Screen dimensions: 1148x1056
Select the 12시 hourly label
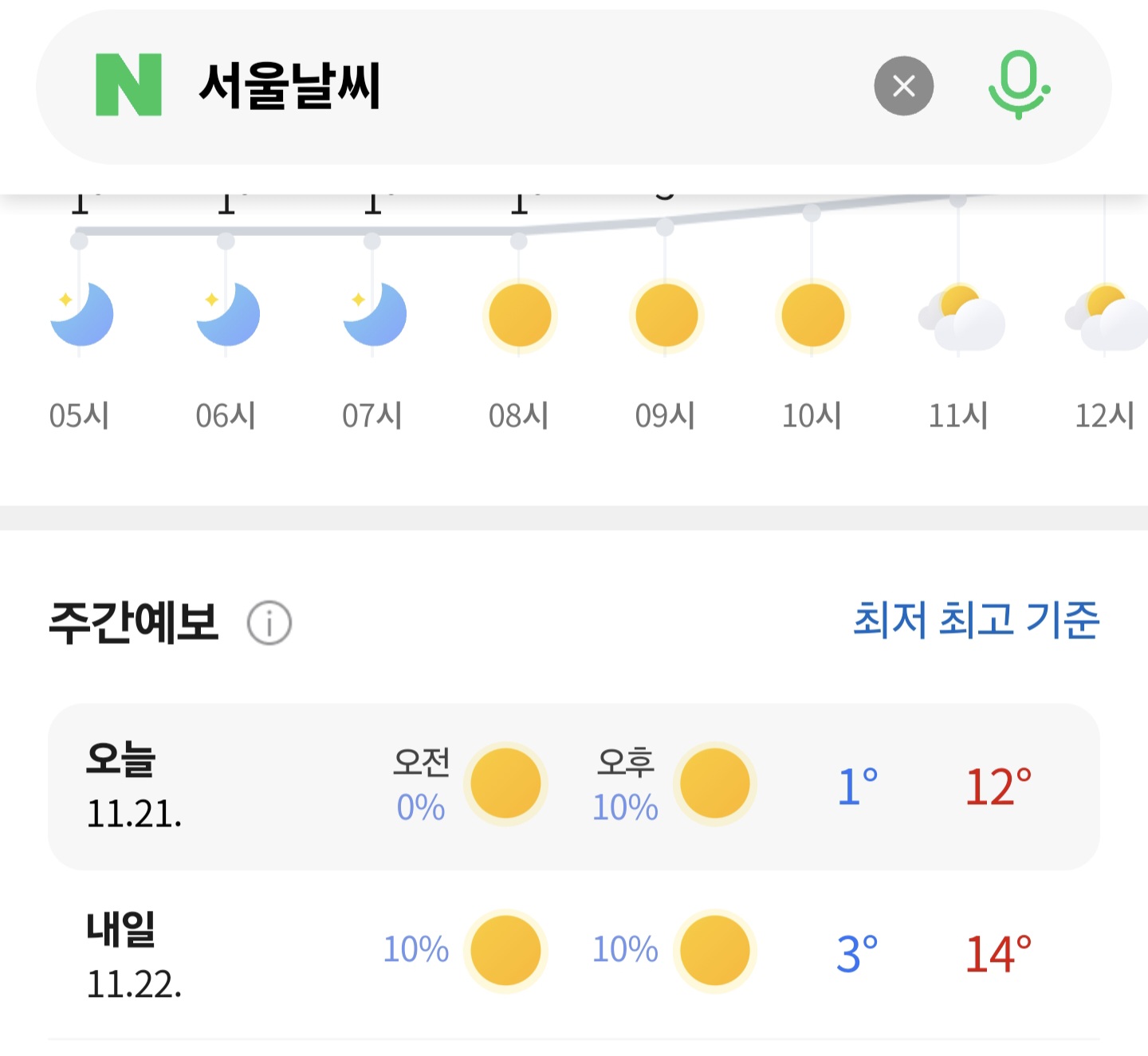point(1104,416)
